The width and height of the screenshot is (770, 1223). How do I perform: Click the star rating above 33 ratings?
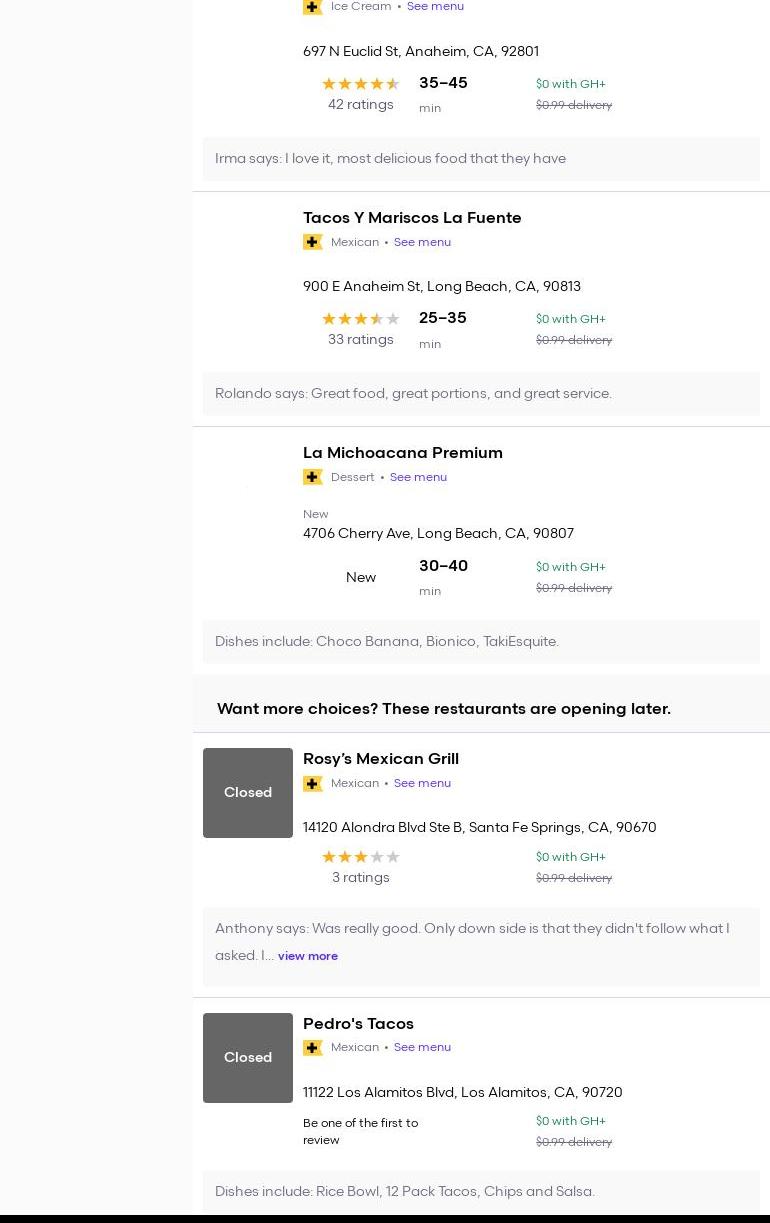coord(360,319)
